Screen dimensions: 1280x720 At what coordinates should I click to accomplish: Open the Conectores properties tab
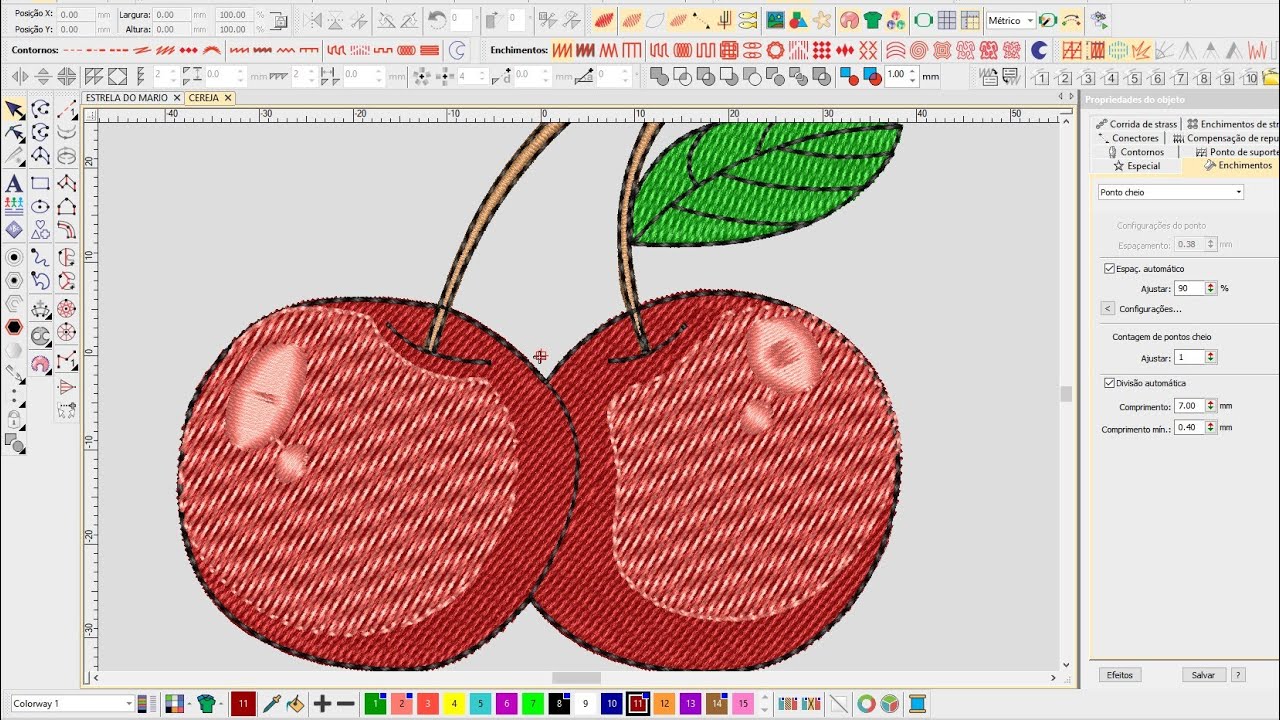1128,138
